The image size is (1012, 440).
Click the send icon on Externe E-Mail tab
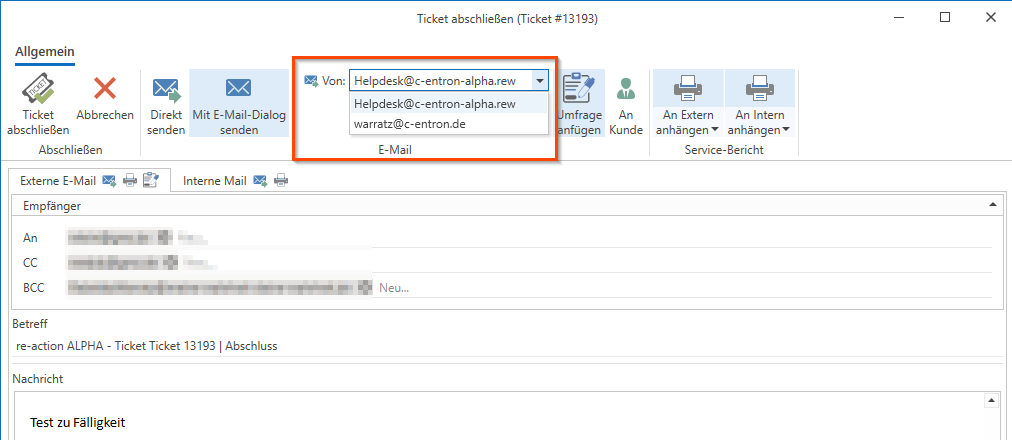108,181
